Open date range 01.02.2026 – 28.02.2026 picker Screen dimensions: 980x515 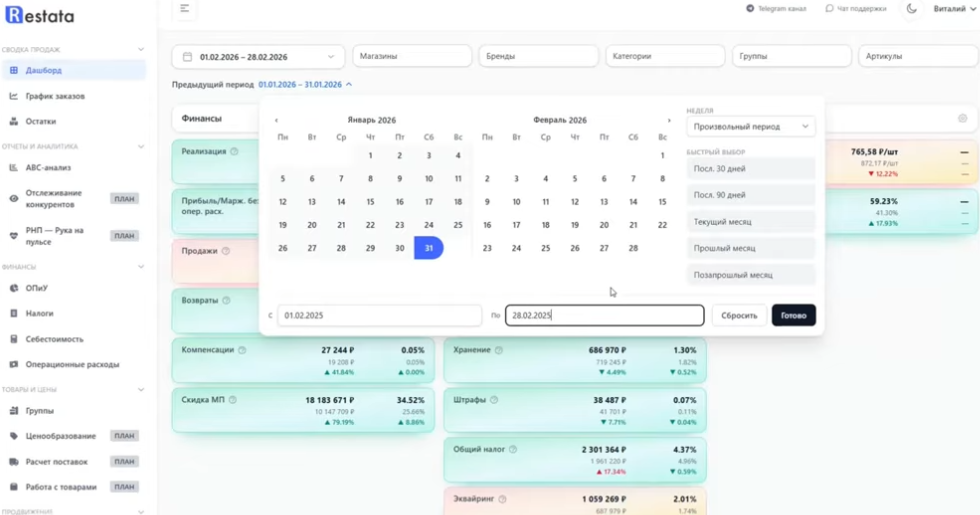click(x=258, y=57)
